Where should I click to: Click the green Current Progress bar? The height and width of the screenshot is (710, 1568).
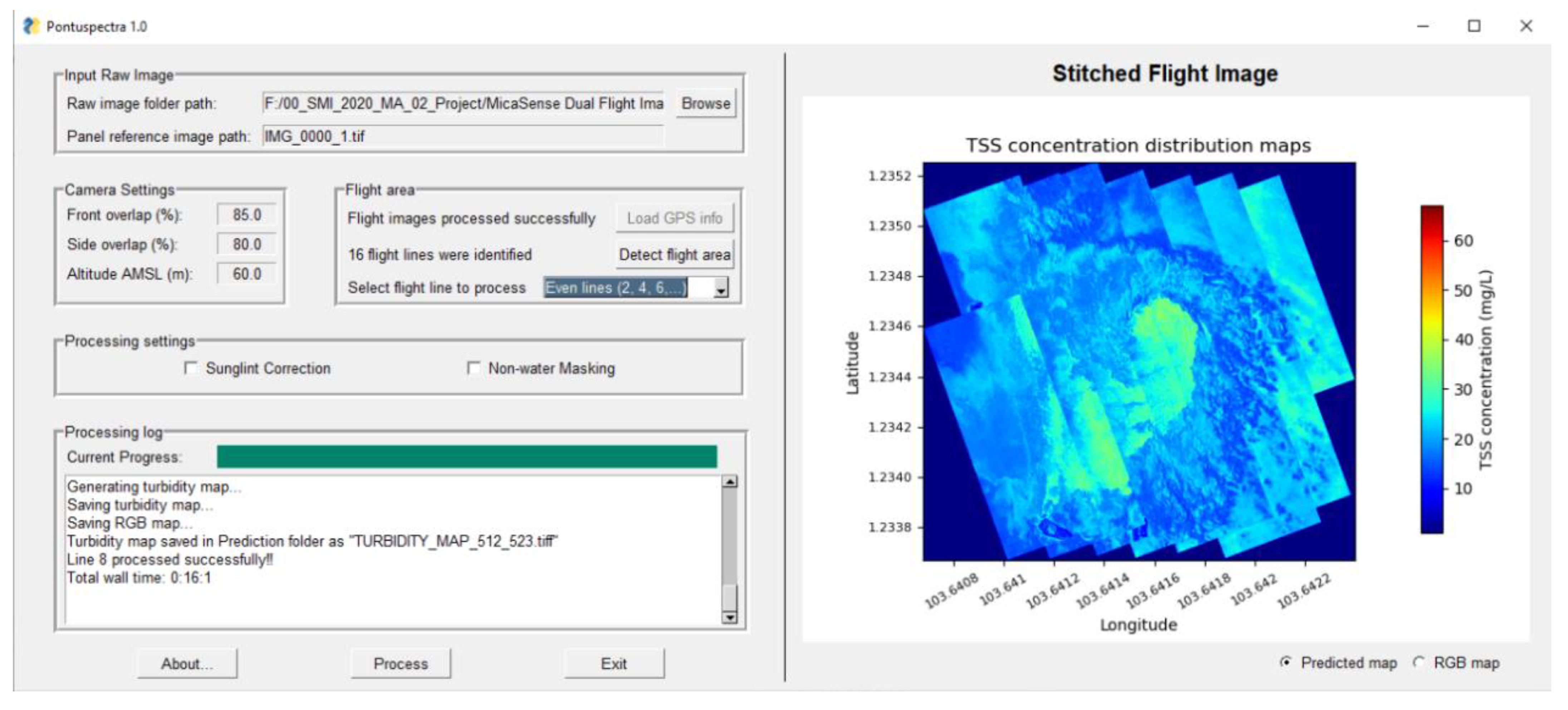pos(466,457)
